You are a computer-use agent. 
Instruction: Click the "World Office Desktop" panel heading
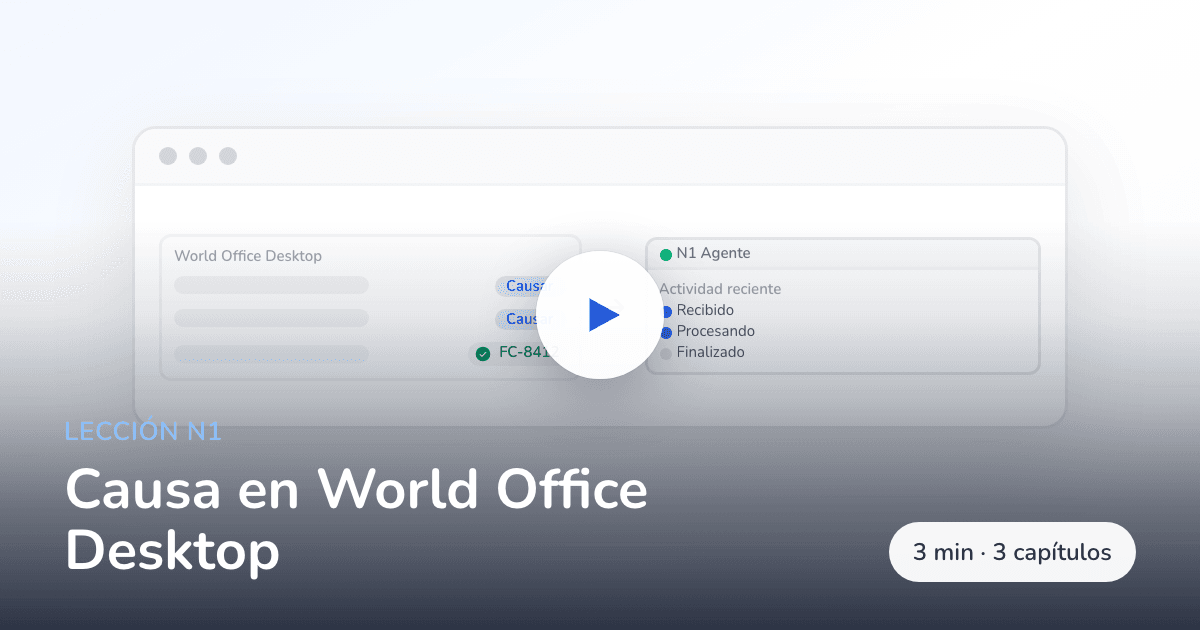point(248,256)
